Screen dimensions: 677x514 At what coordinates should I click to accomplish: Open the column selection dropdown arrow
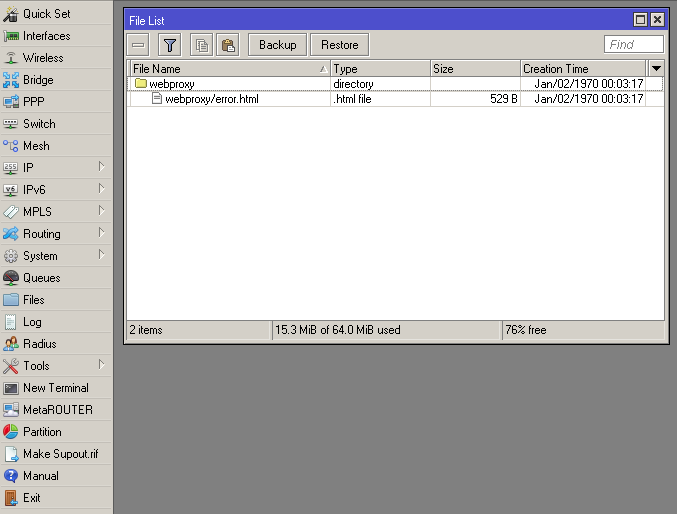pyautogui.click(x=656, y=68)
